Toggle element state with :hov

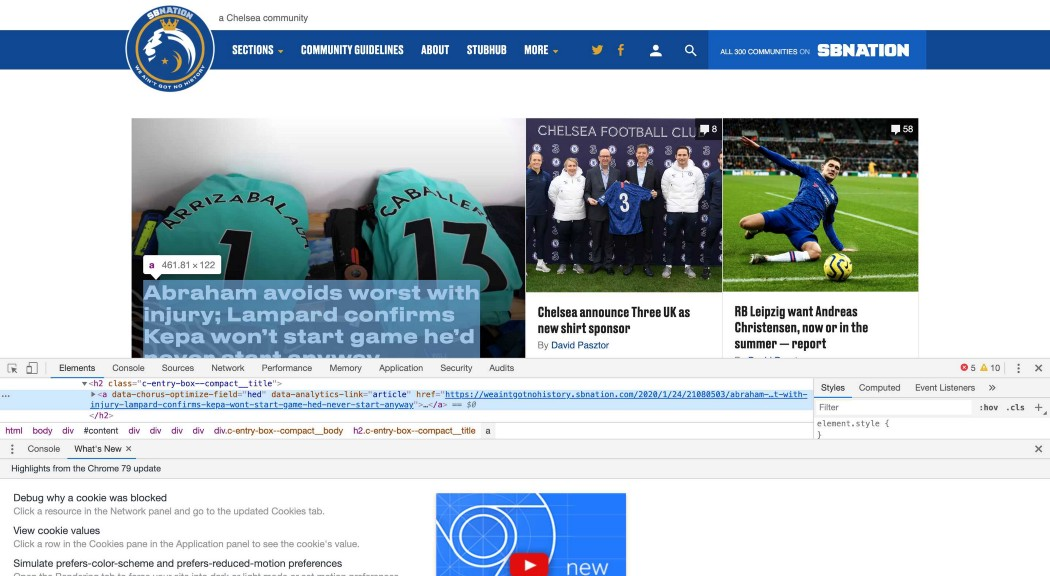988,408
